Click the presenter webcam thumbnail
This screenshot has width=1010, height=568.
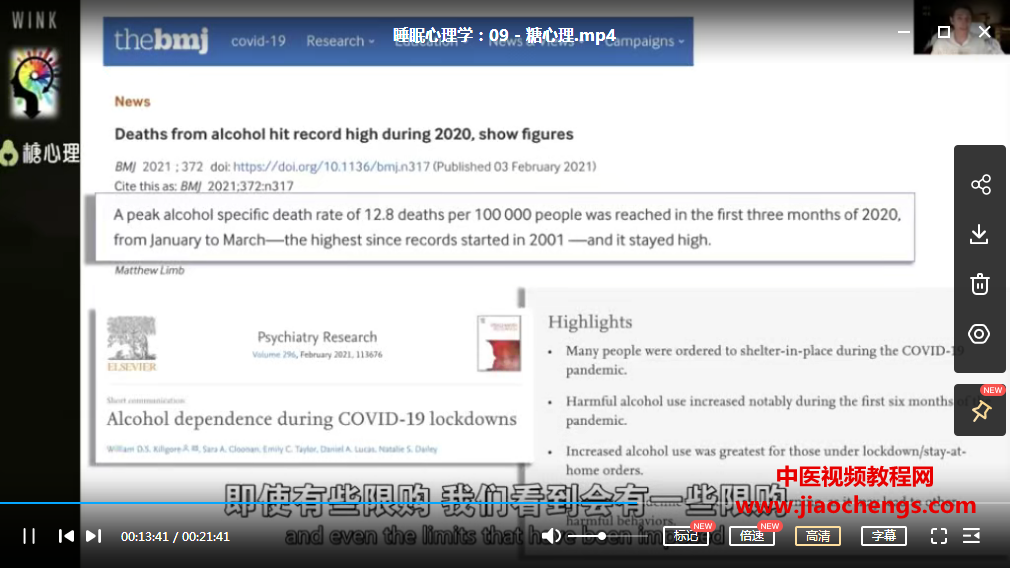point(961,27)
